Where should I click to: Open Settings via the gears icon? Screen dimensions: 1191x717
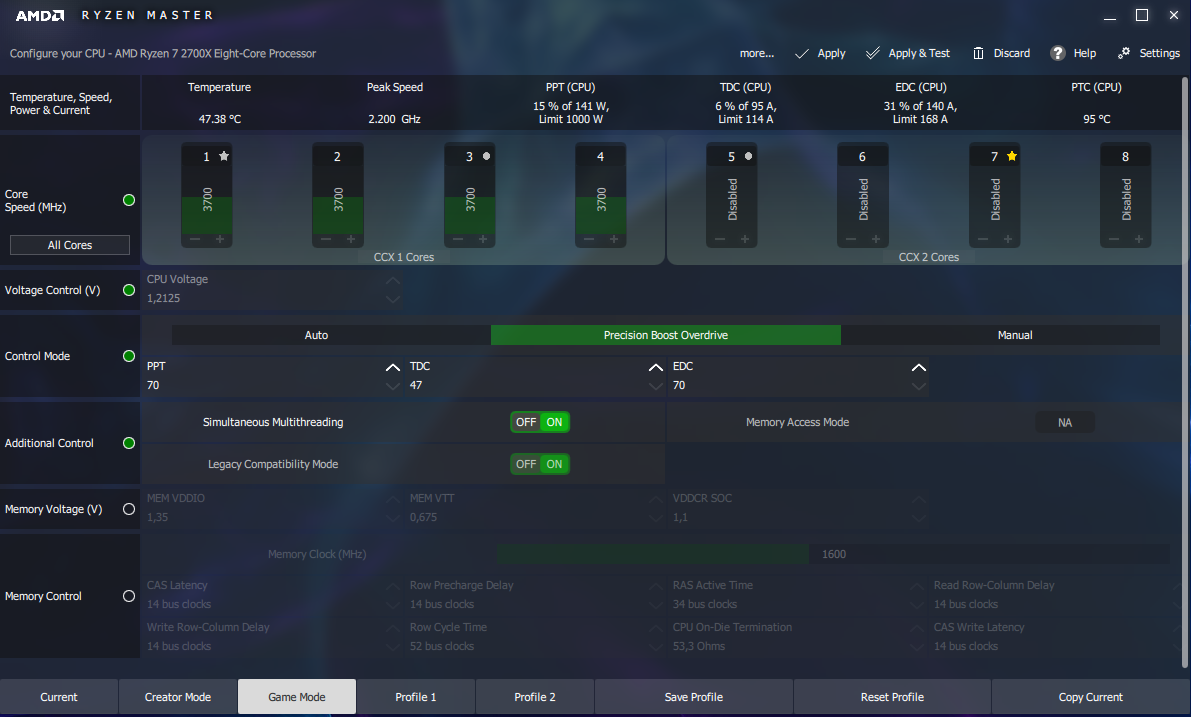(1123, 52)
